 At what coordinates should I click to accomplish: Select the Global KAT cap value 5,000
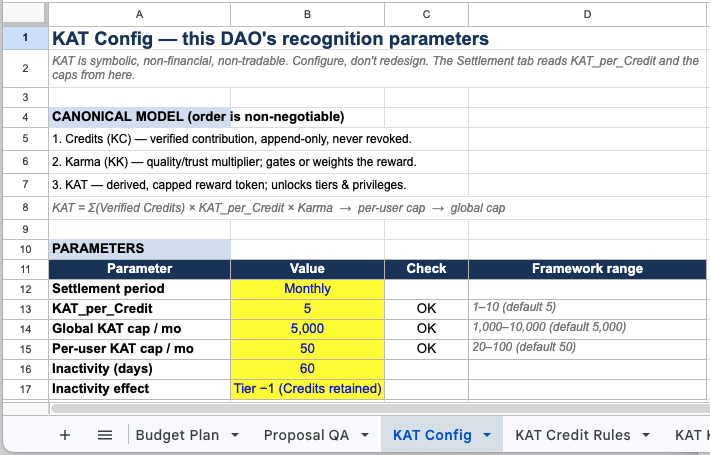pyautogui.click(x=307, y=329)
